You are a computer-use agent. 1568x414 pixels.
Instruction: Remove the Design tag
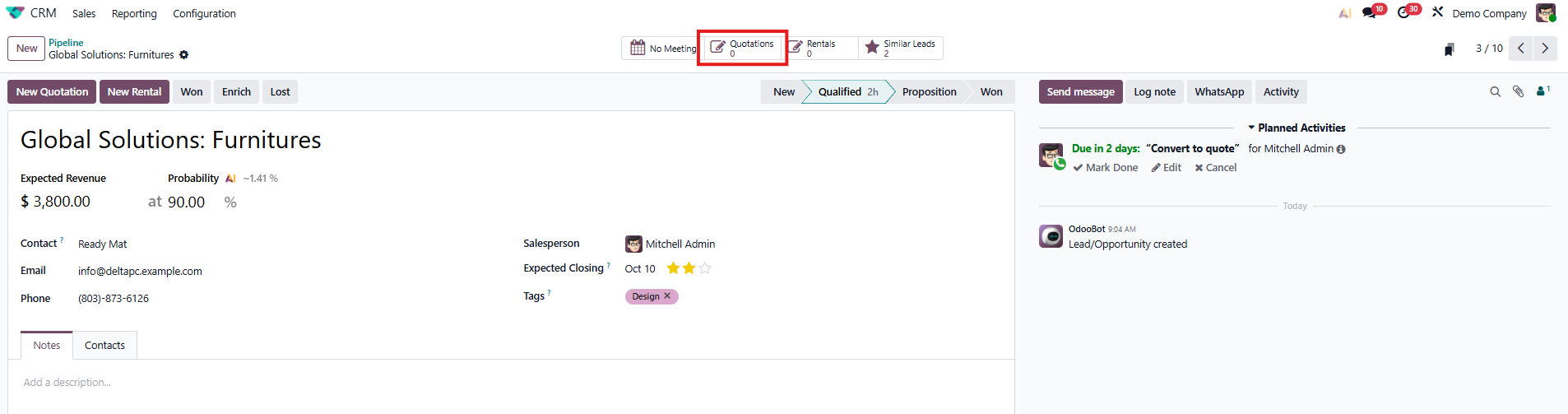coord(667,296)
